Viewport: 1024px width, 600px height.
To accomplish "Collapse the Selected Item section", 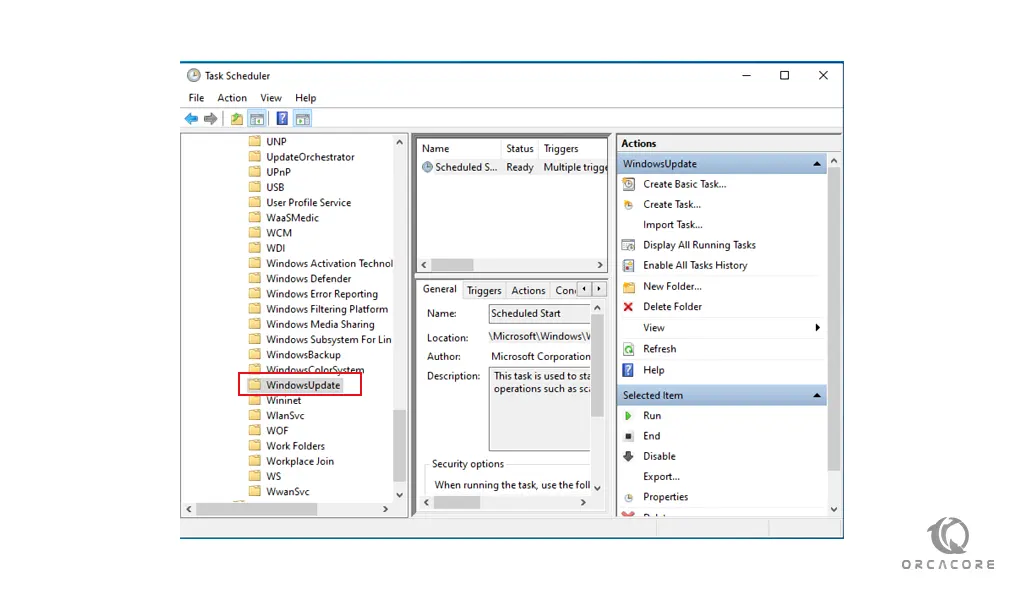I will (x=817, y=396).
